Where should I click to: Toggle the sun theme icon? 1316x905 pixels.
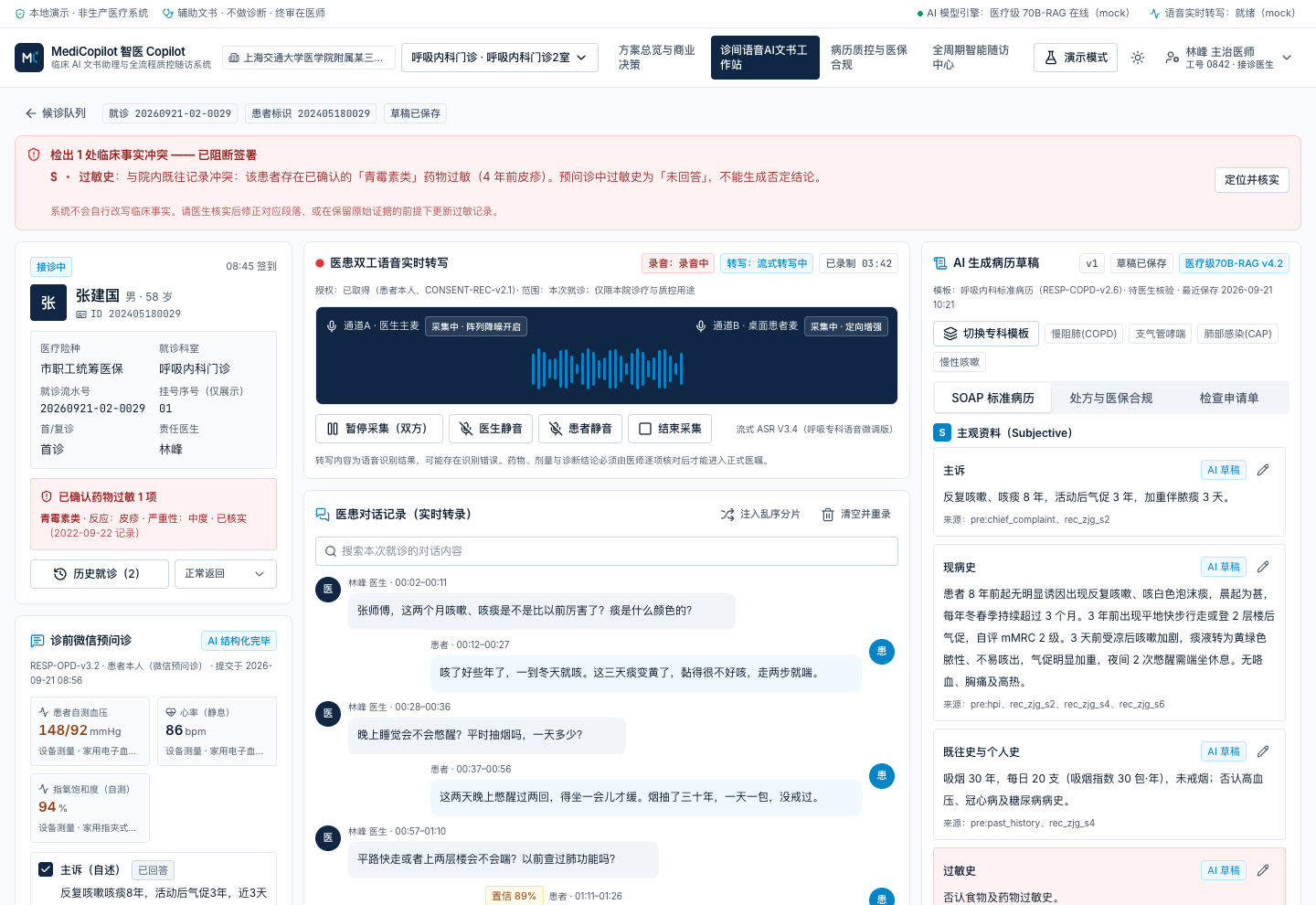[1138, 58]
